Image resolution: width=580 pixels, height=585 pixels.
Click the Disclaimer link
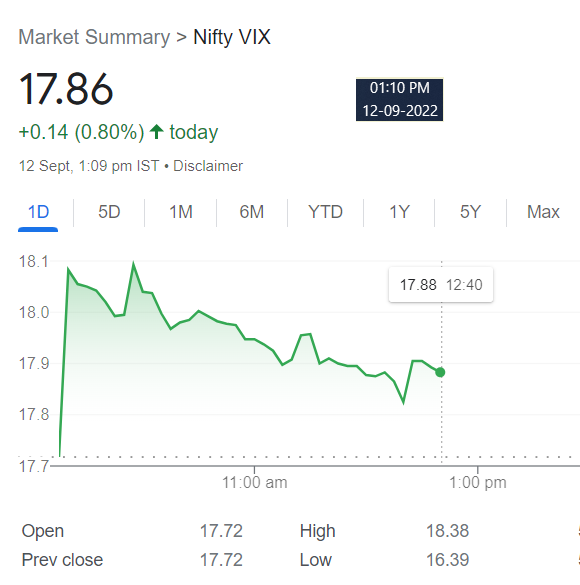208,166
